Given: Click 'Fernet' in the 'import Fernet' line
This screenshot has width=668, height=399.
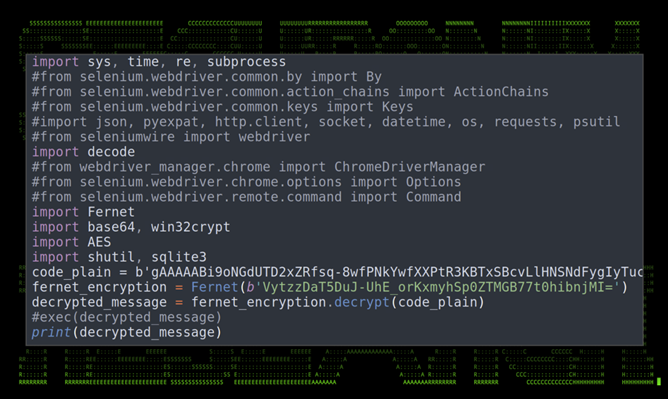Looking at the screenshot, I should (x=111, y=212).
